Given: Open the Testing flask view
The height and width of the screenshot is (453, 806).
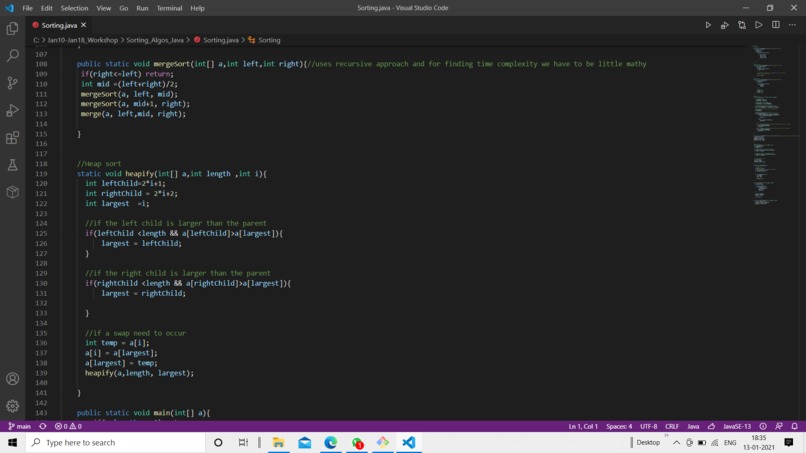Looking at the screenshot, I should click(12, 165).
